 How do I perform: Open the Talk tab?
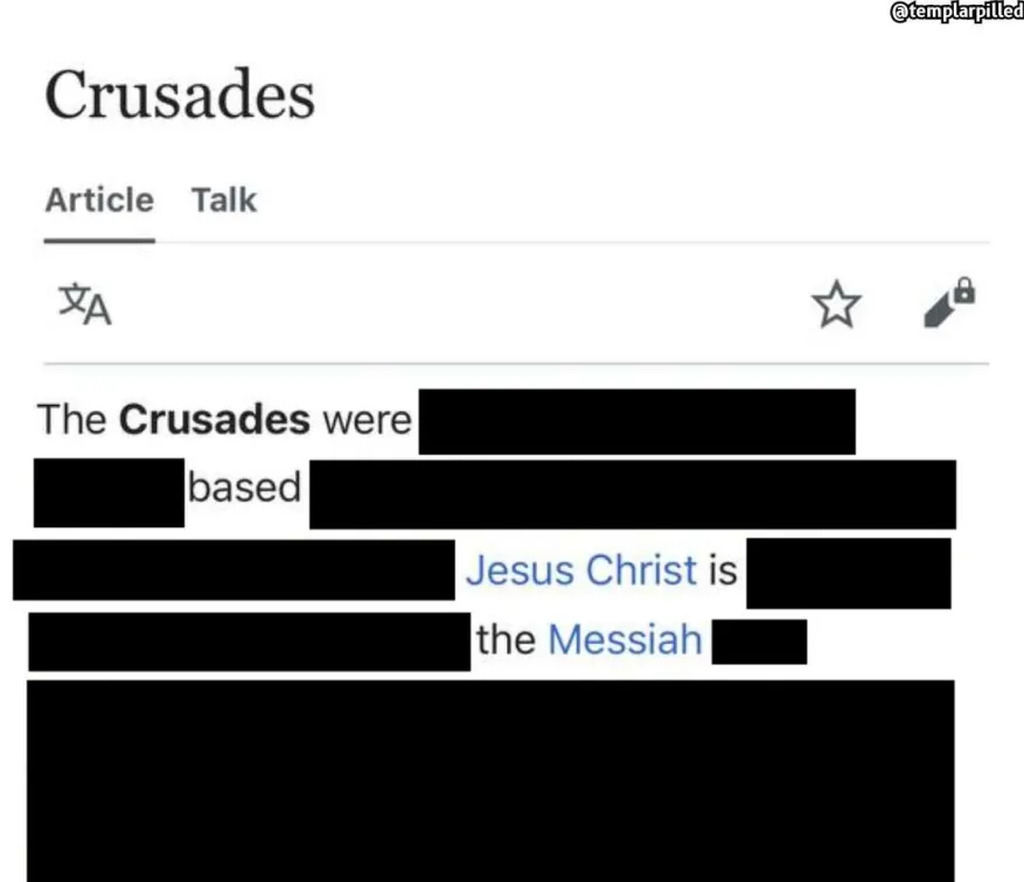(x=224, y=200)
